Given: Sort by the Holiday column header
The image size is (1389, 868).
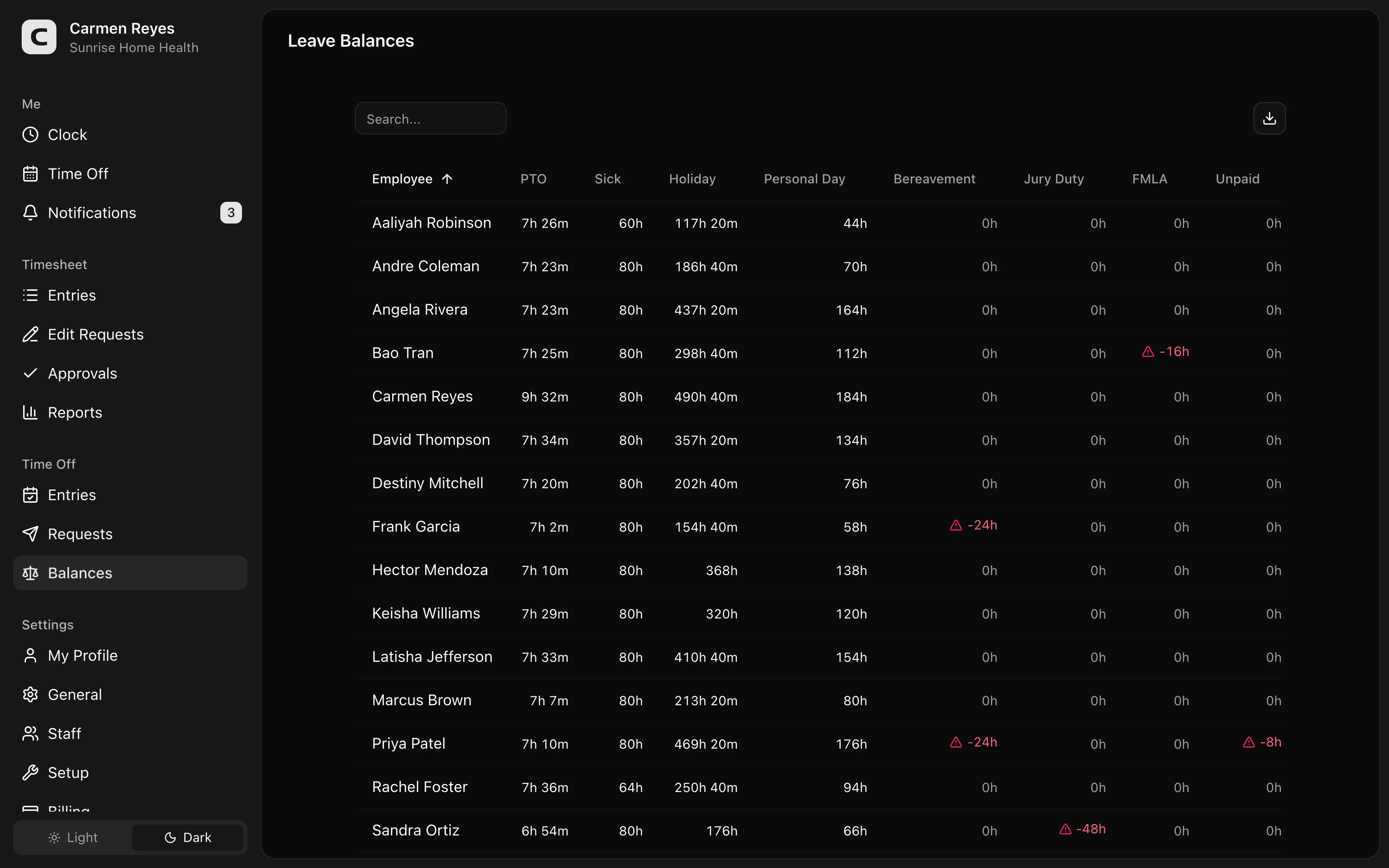Looking at the screenshot, I should [692, 179].
